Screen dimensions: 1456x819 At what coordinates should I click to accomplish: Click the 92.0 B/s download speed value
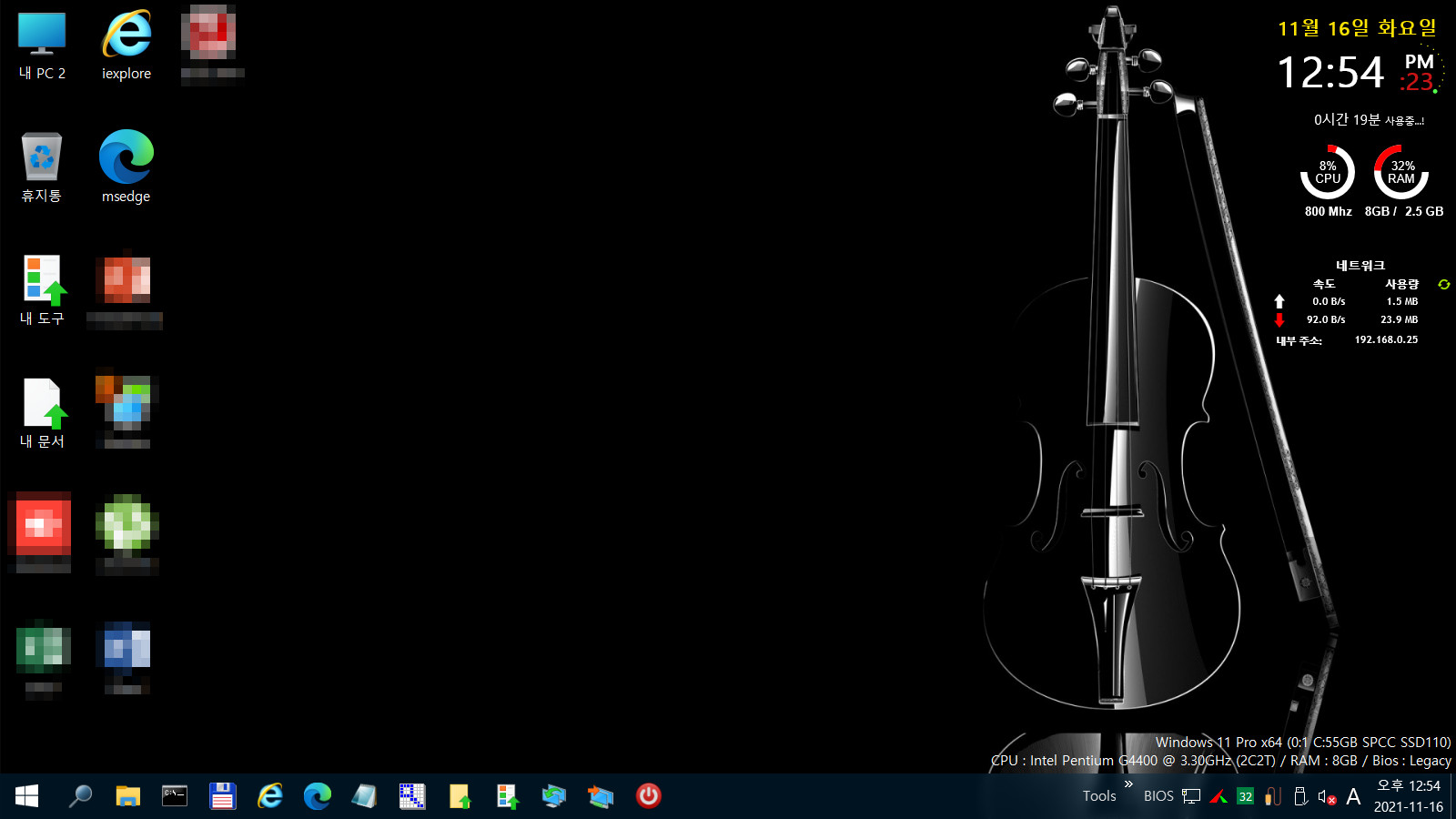point(1326,319)
